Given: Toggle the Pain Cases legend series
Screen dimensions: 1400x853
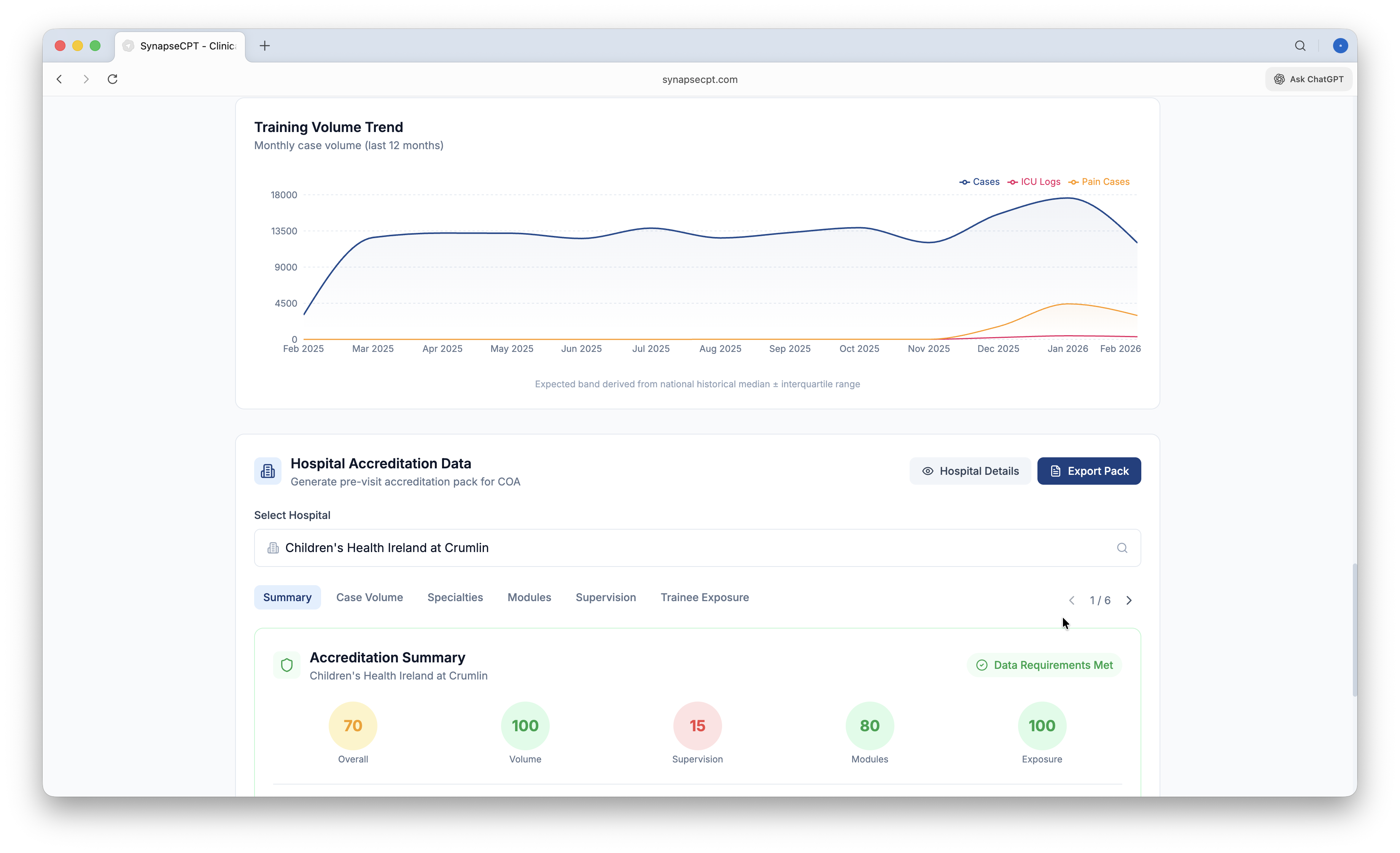Looking at the screenshot, I should point(1099,182).
